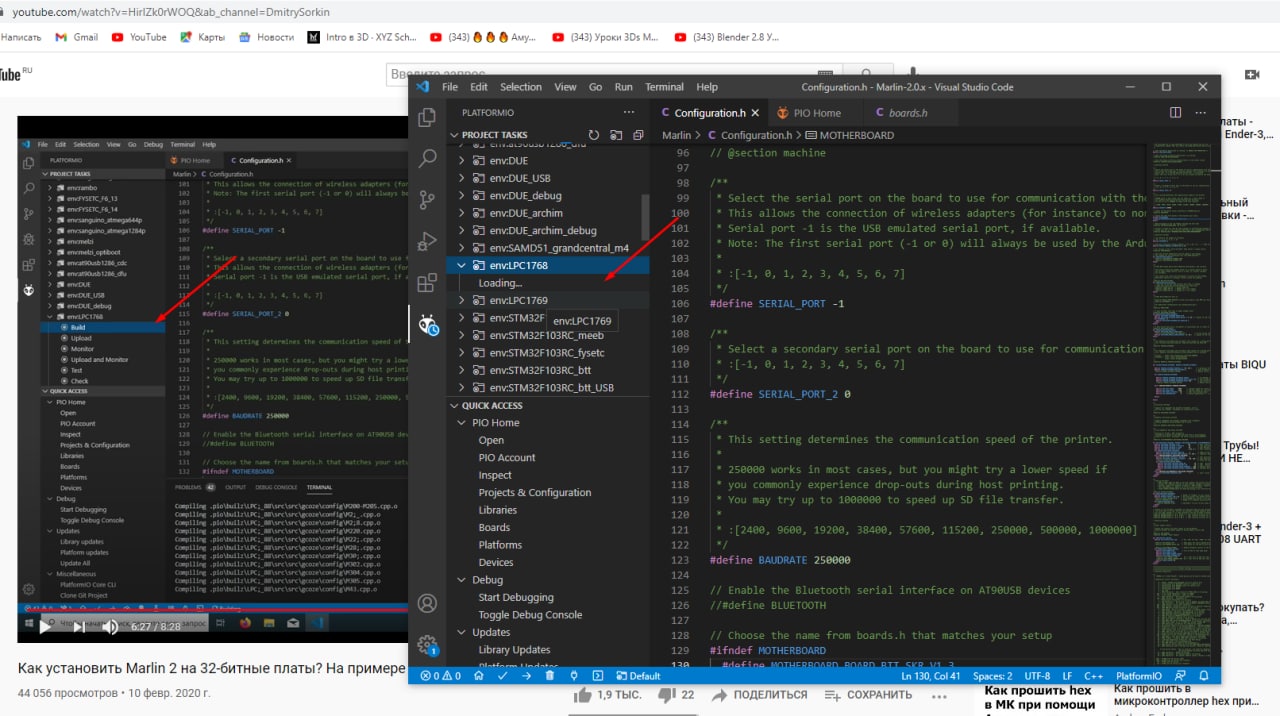1280x716 pixels.
Task: Click the PlatformIO Upload arrow in status bar
Action: 526,676
